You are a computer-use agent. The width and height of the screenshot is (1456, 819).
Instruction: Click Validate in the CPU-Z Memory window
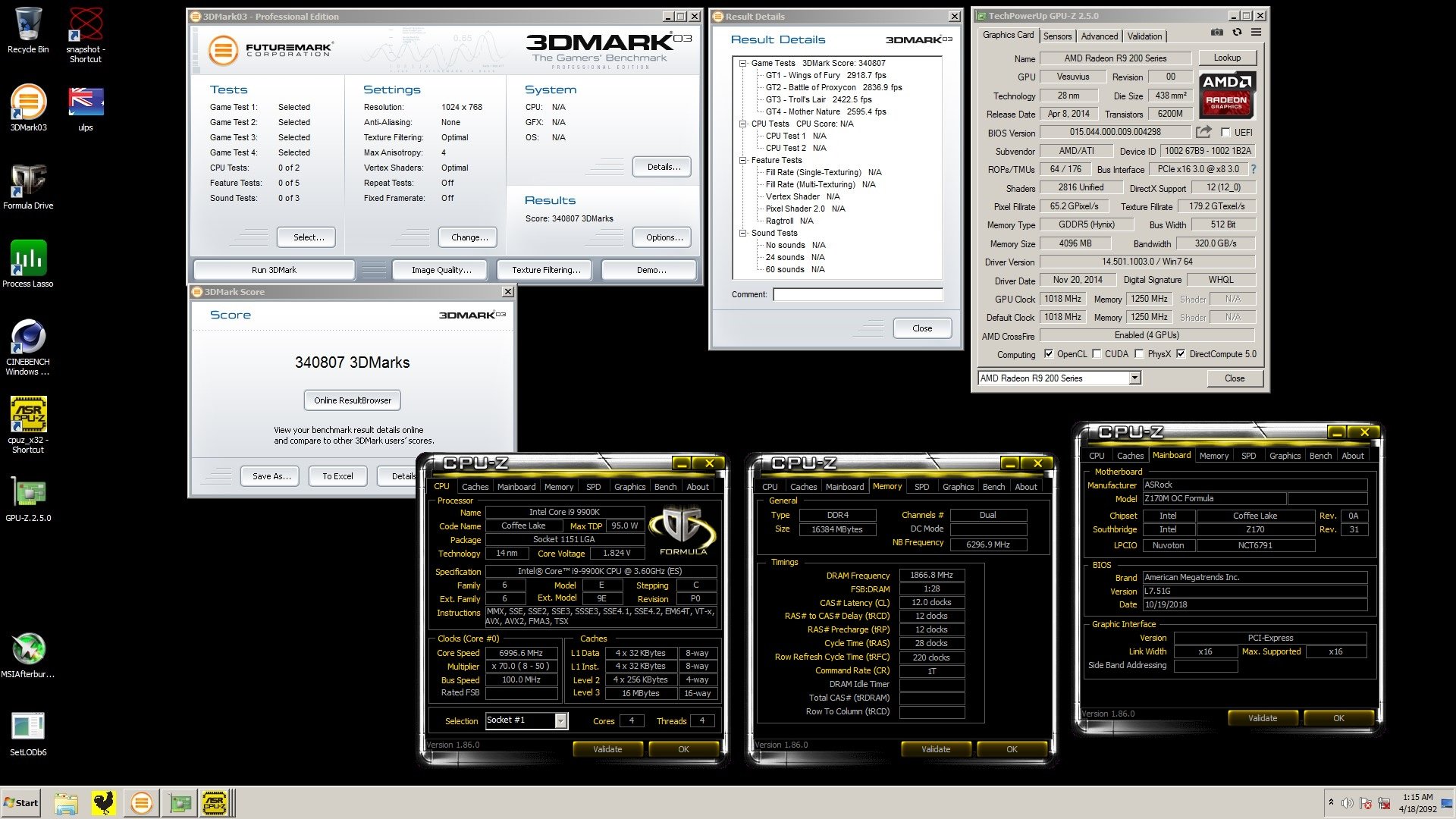pos(936,749)
